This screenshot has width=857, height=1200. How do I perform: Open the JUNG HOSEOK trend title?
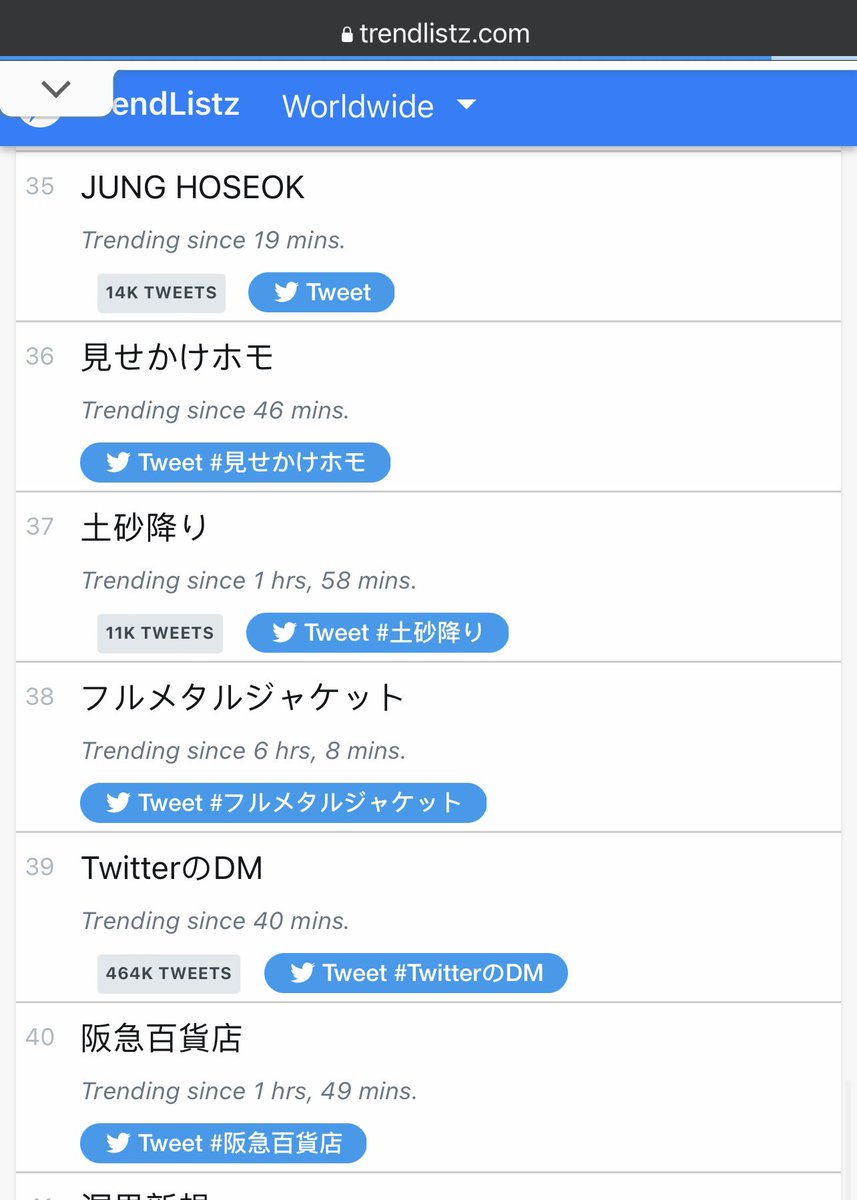click(x=192, y=187)
